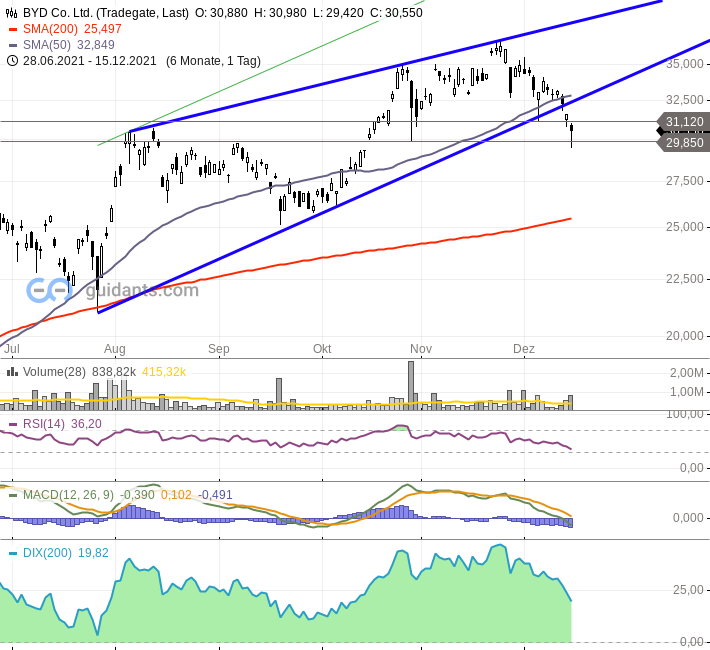Click the 27,500 price axis label

[685, 181]
